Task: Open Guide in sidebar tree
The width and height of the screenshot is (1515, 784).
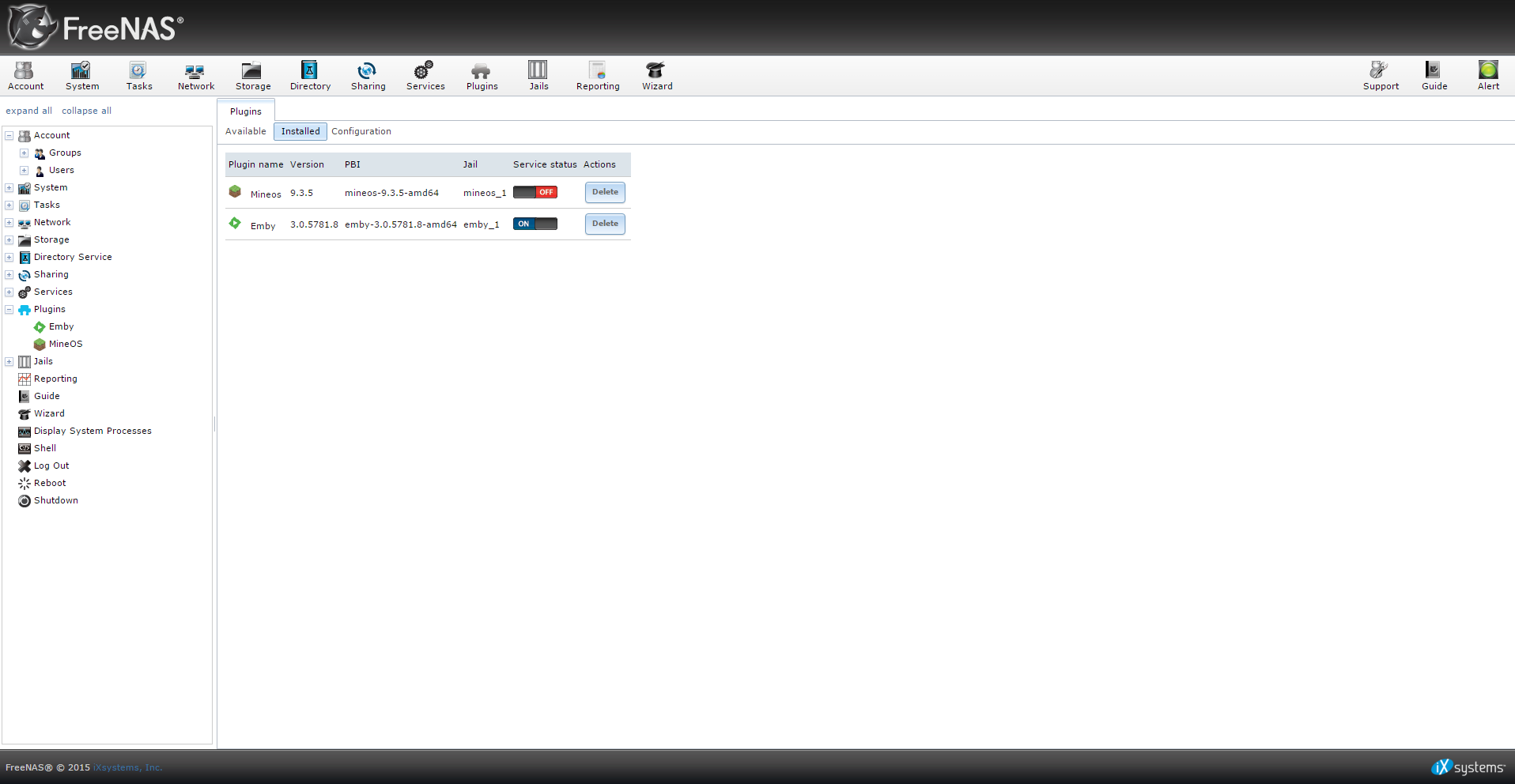Action: 47,396
